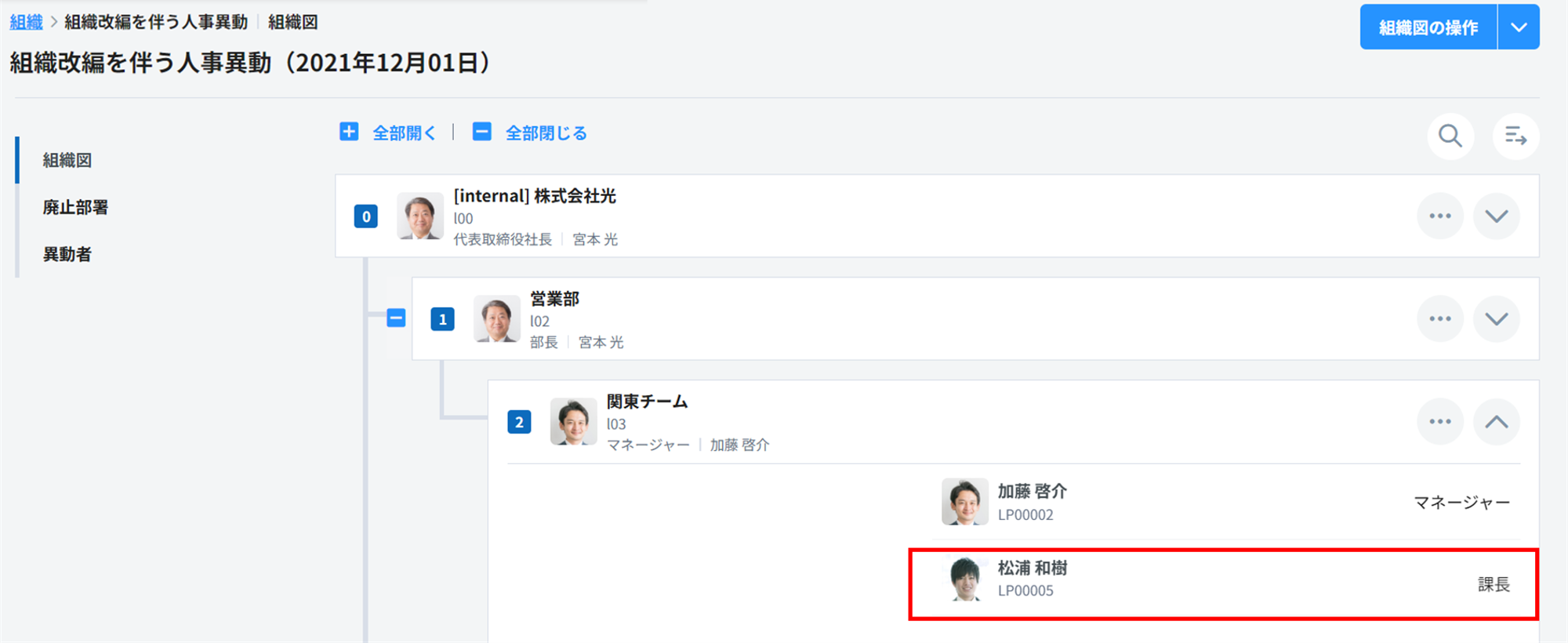Click the plus icon beside 全部開く
This screenshot has height=643, width=1568.
pos(349,132)
